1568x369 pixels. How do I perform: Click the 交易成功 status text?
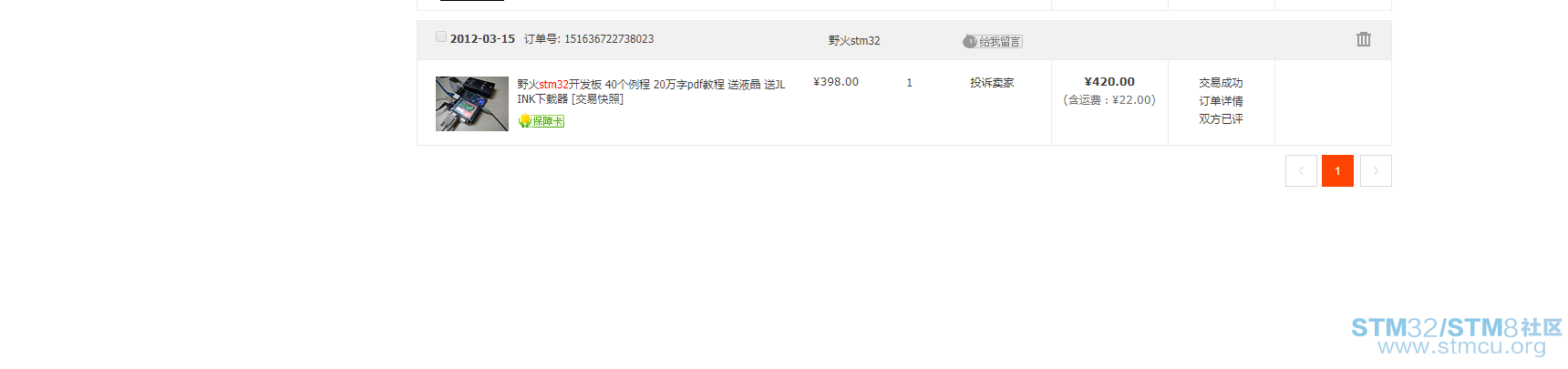click(1221, 83)
